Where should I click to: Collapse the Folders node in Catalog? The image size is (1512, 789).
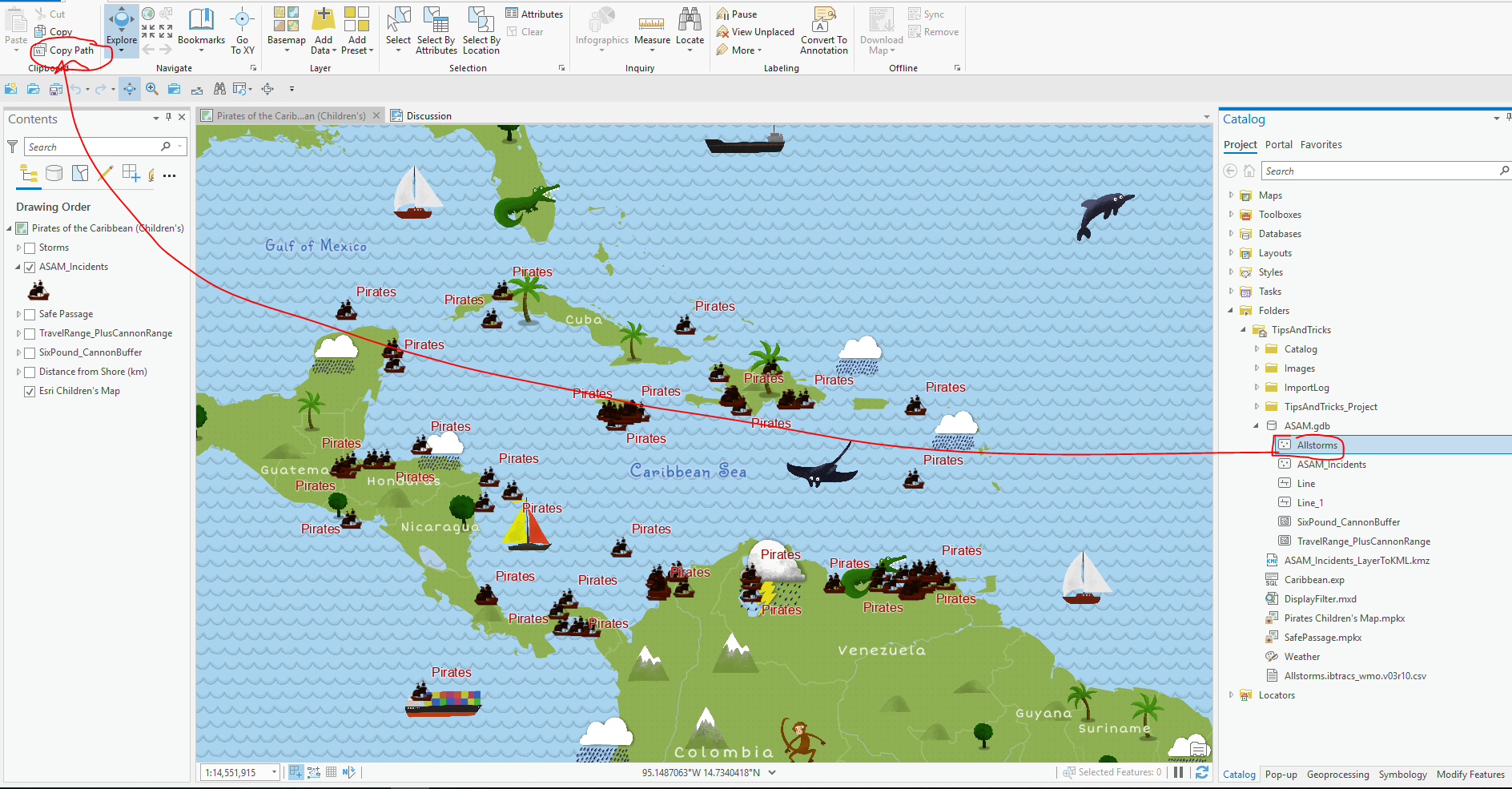1231,310
